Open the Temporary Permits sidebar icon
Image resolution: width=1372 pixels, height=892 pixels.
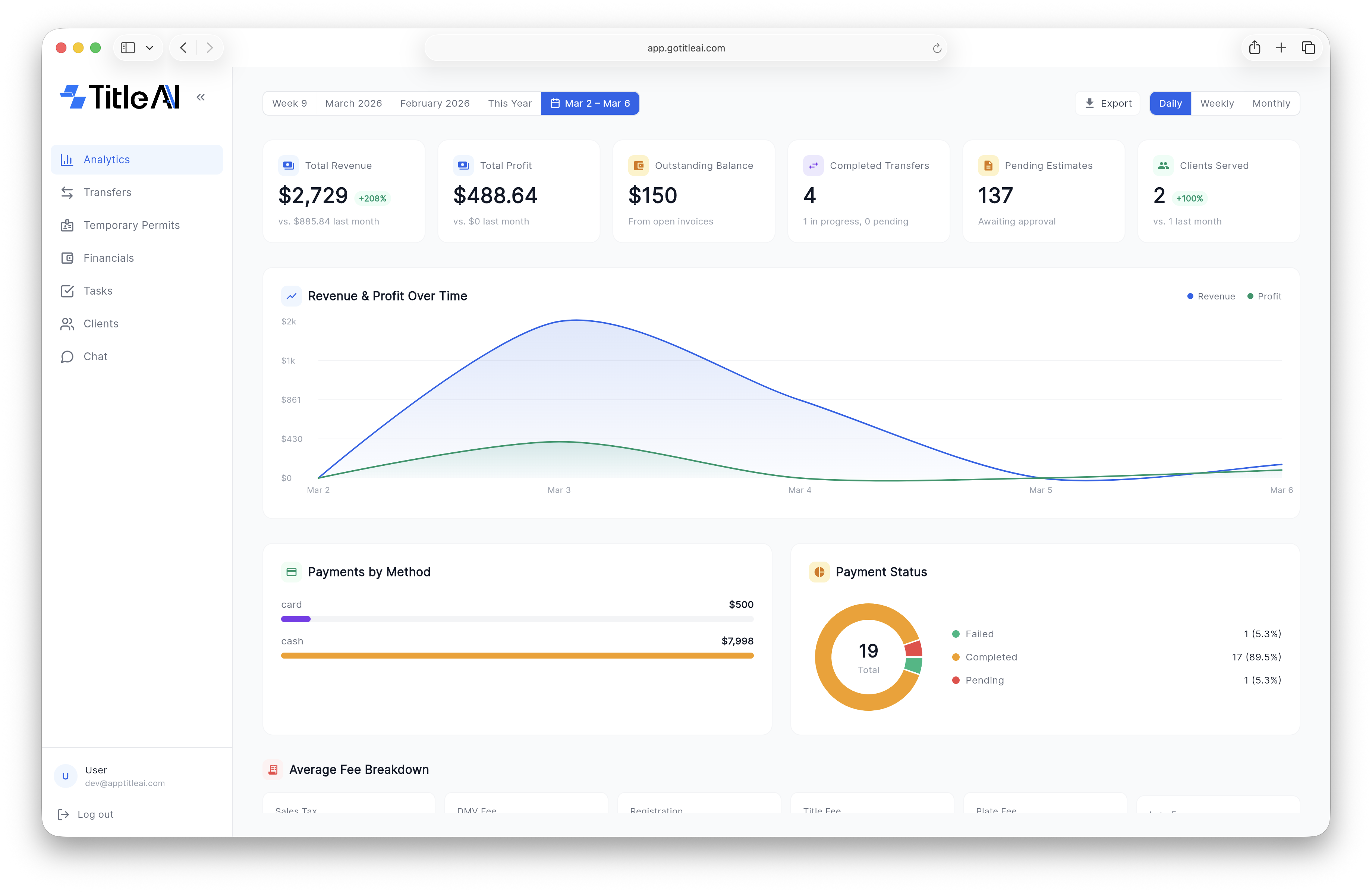(67, 226)
